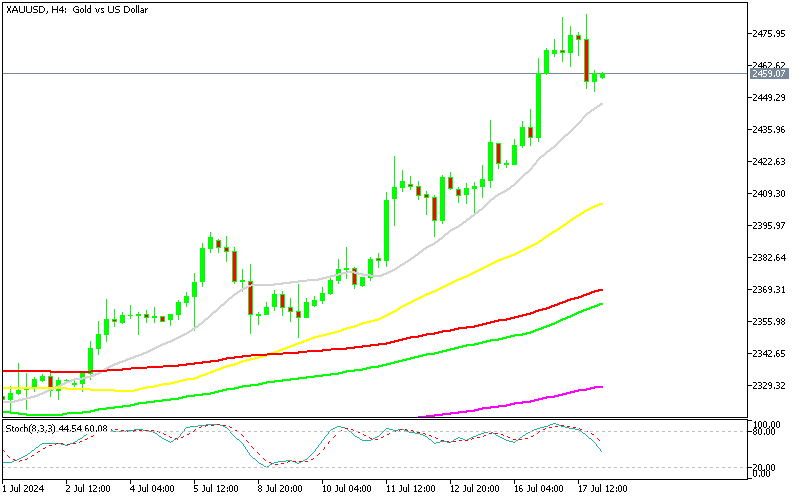Click the 2435.96 price axis label
The image size is (800, 500).
pos(768,130)
